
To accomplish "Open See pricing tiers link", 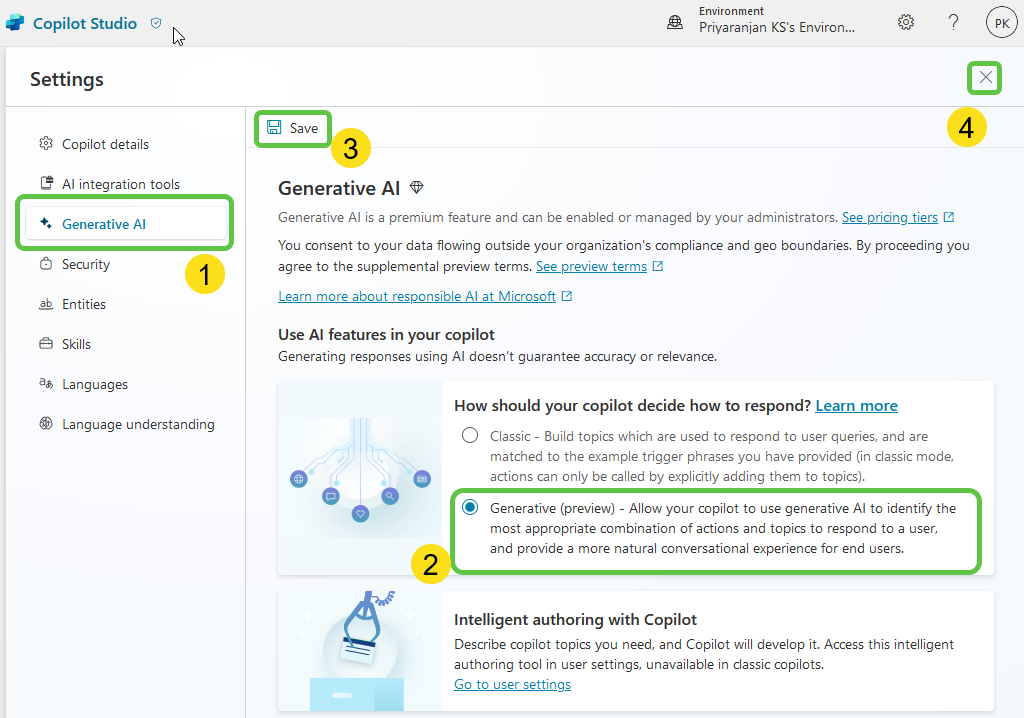I will 891,217.
